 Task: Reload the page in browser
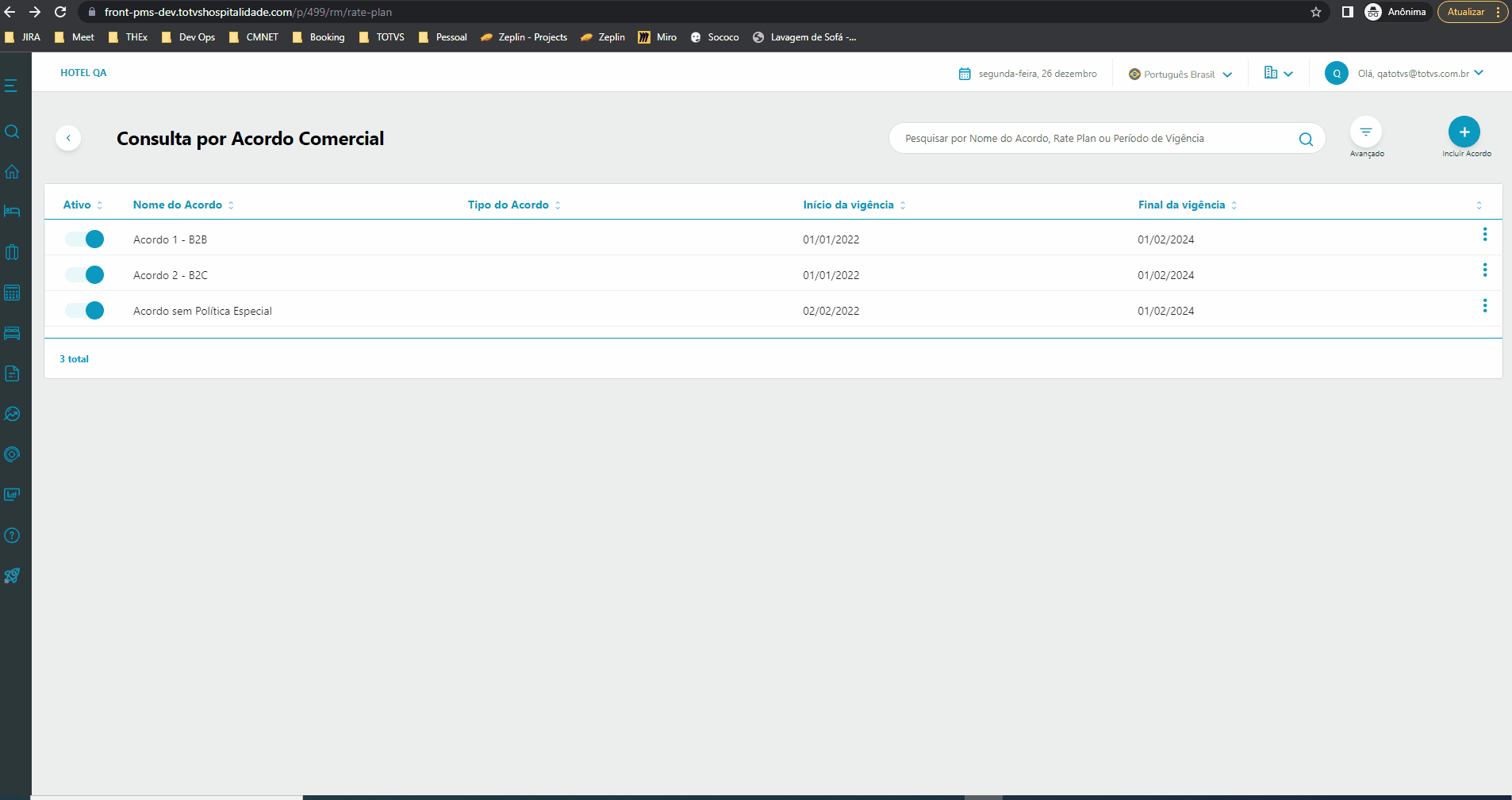pos(60,12)
